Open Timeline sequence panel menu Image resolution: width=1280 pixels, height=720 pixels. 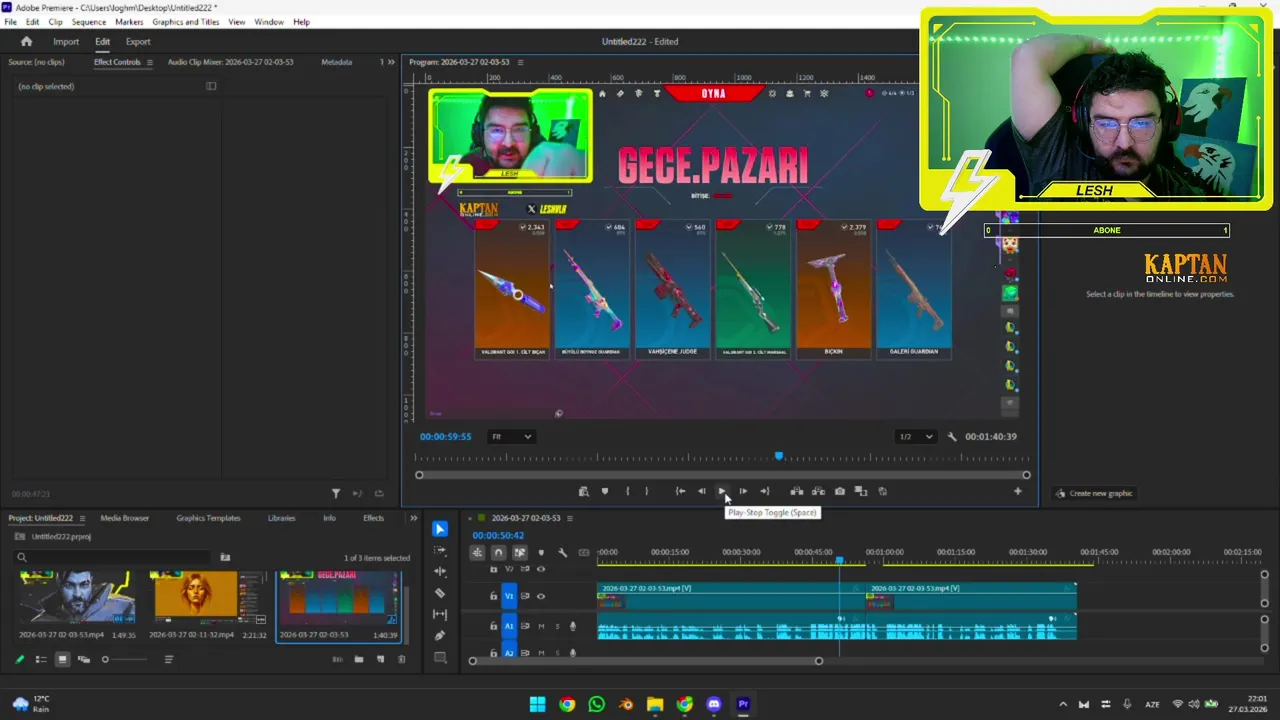(x=570, y=518)
